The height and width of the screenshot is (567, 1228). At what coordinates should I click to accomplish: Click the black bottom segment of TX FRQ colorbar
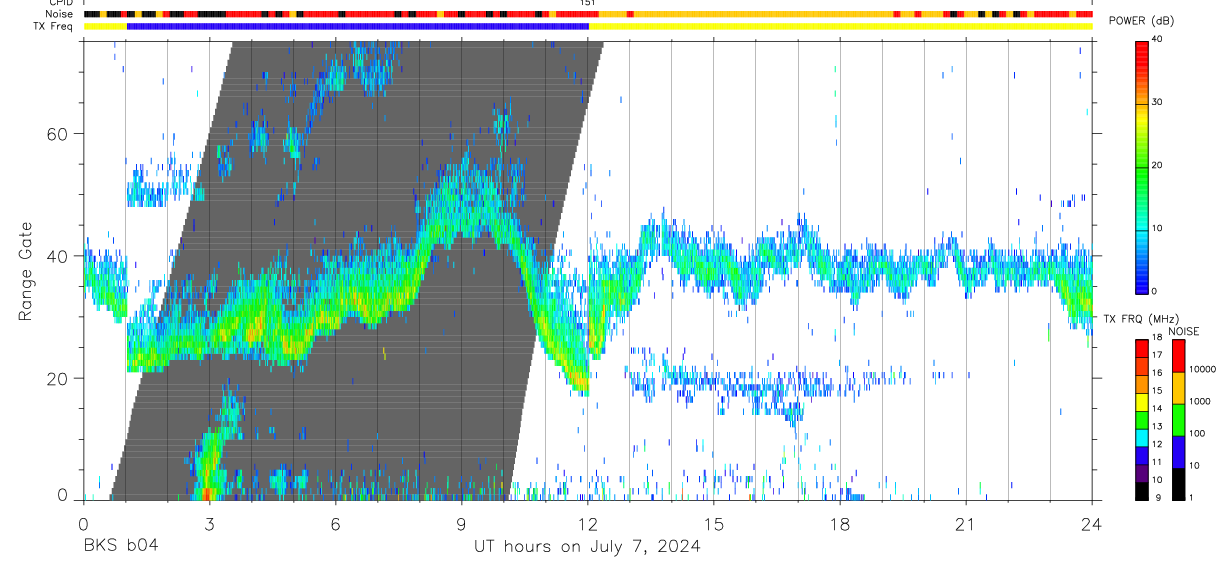pos(1142,489)
